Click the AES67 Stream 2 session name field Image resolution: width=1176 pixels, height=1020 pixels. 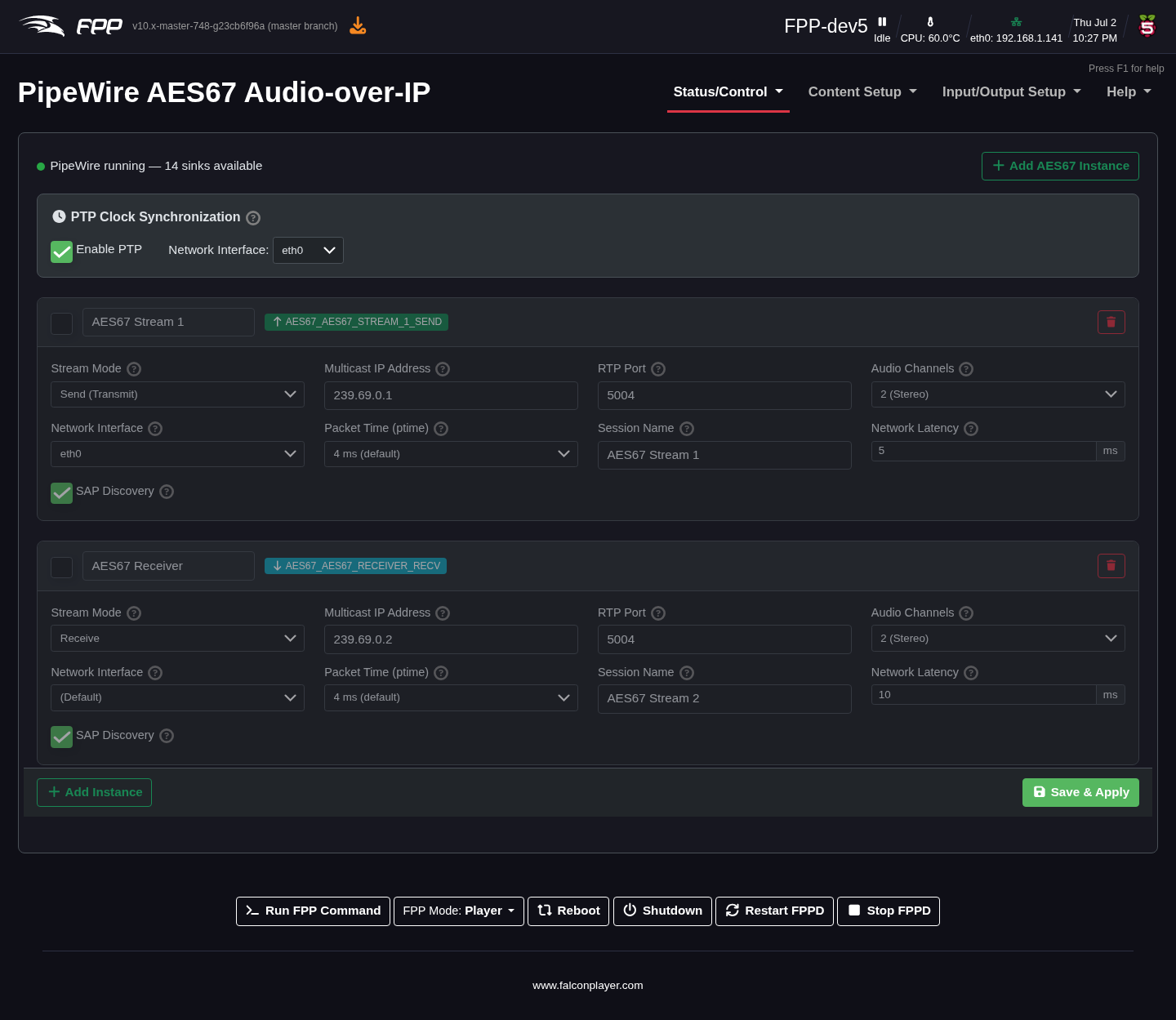[724, 698]
